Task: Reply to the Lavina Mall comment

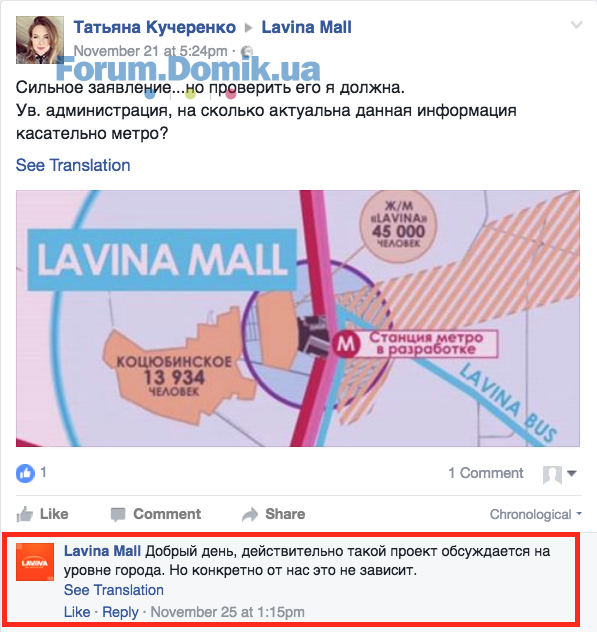Action: [x=120, y=612]
